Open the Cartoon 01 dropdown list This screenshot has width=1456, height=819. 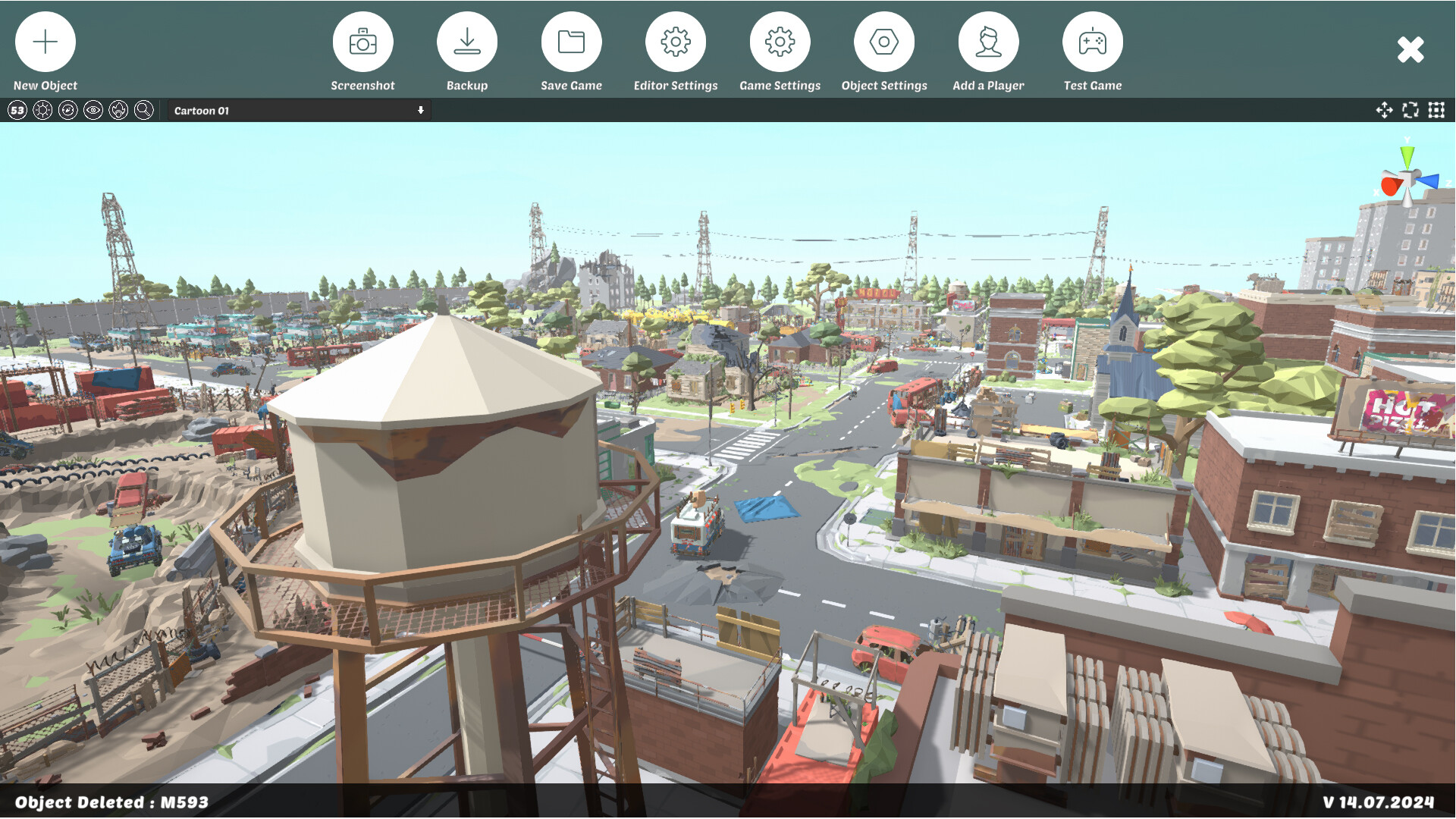click(x=296, y=111)
